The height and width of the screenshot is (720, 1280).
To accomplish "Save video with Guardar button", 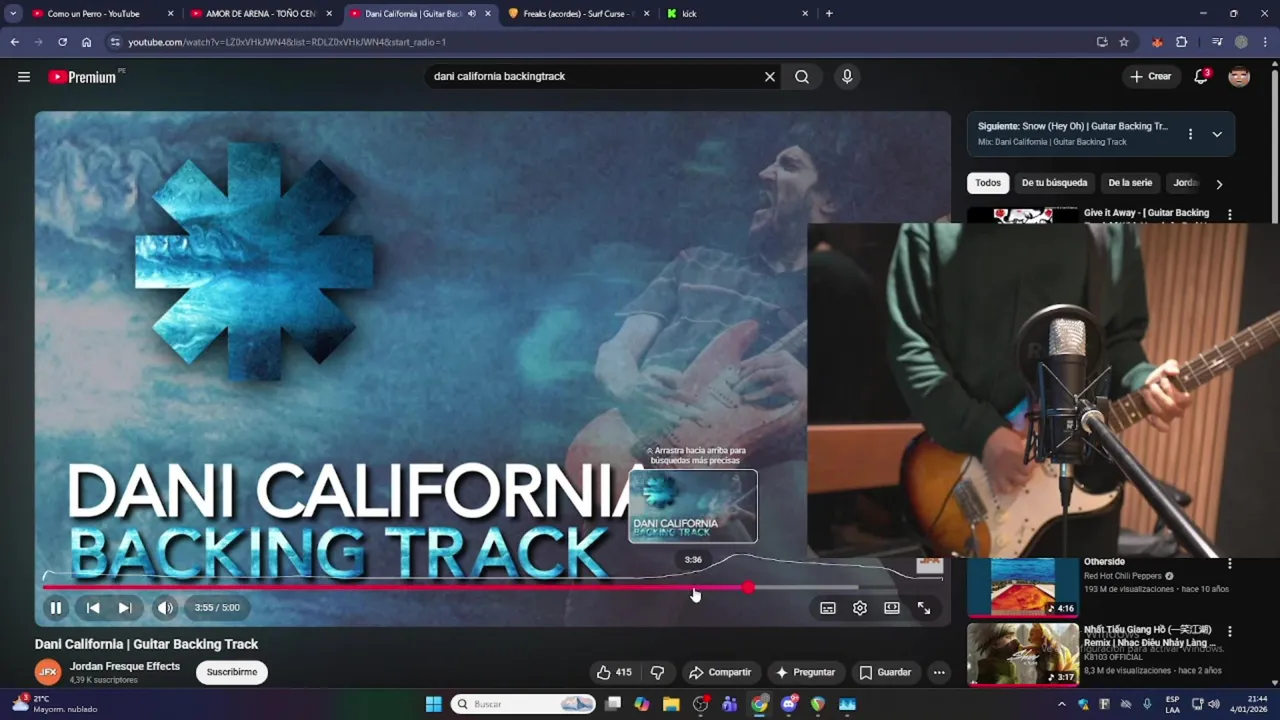I will [x=886, y=673].
